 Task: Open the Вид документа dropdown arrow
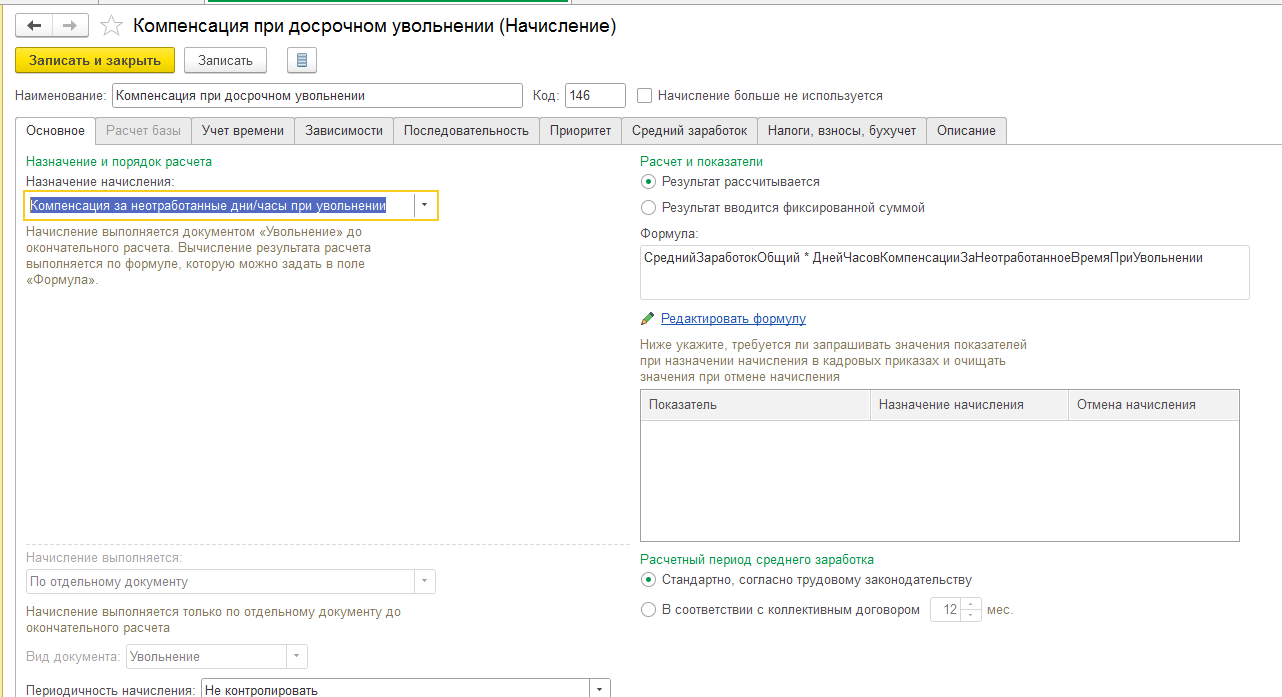pyautogui.click(x=297, y=657)
